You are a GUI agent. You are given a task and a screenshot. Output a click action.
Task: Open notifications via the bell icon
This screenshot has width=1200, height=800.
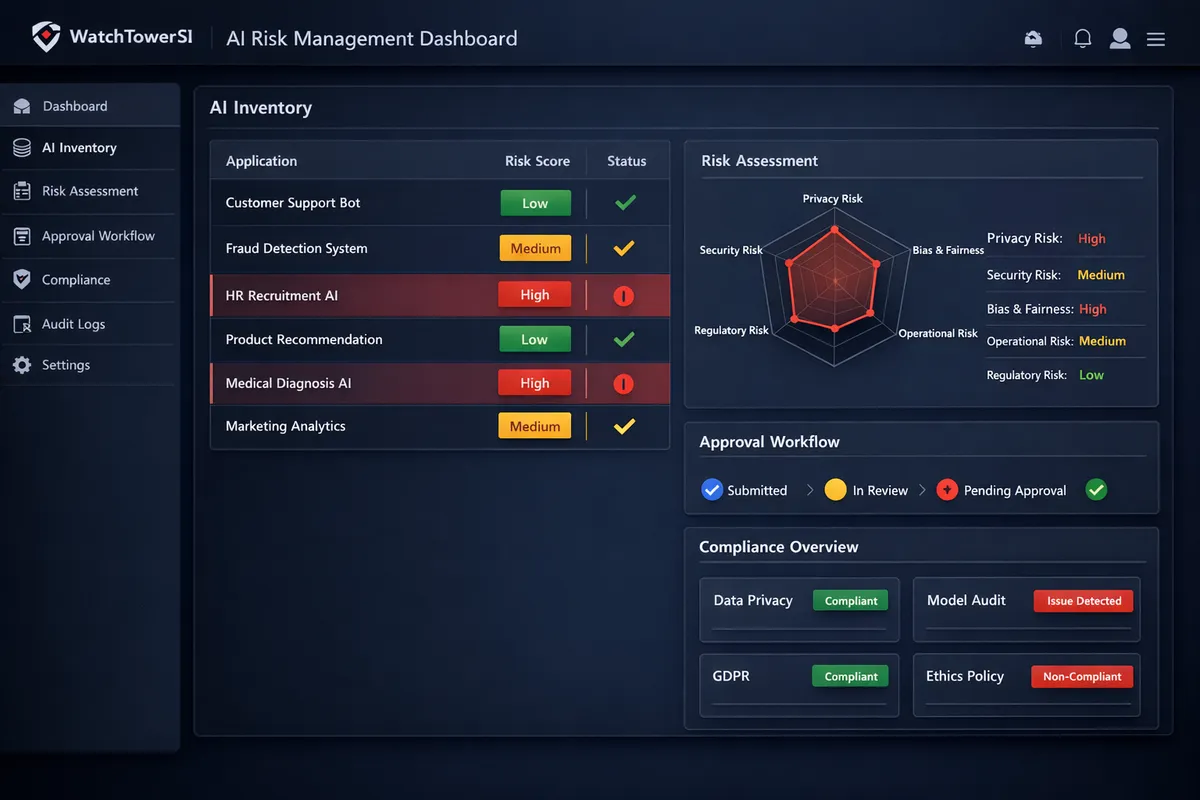[1082, 38]
